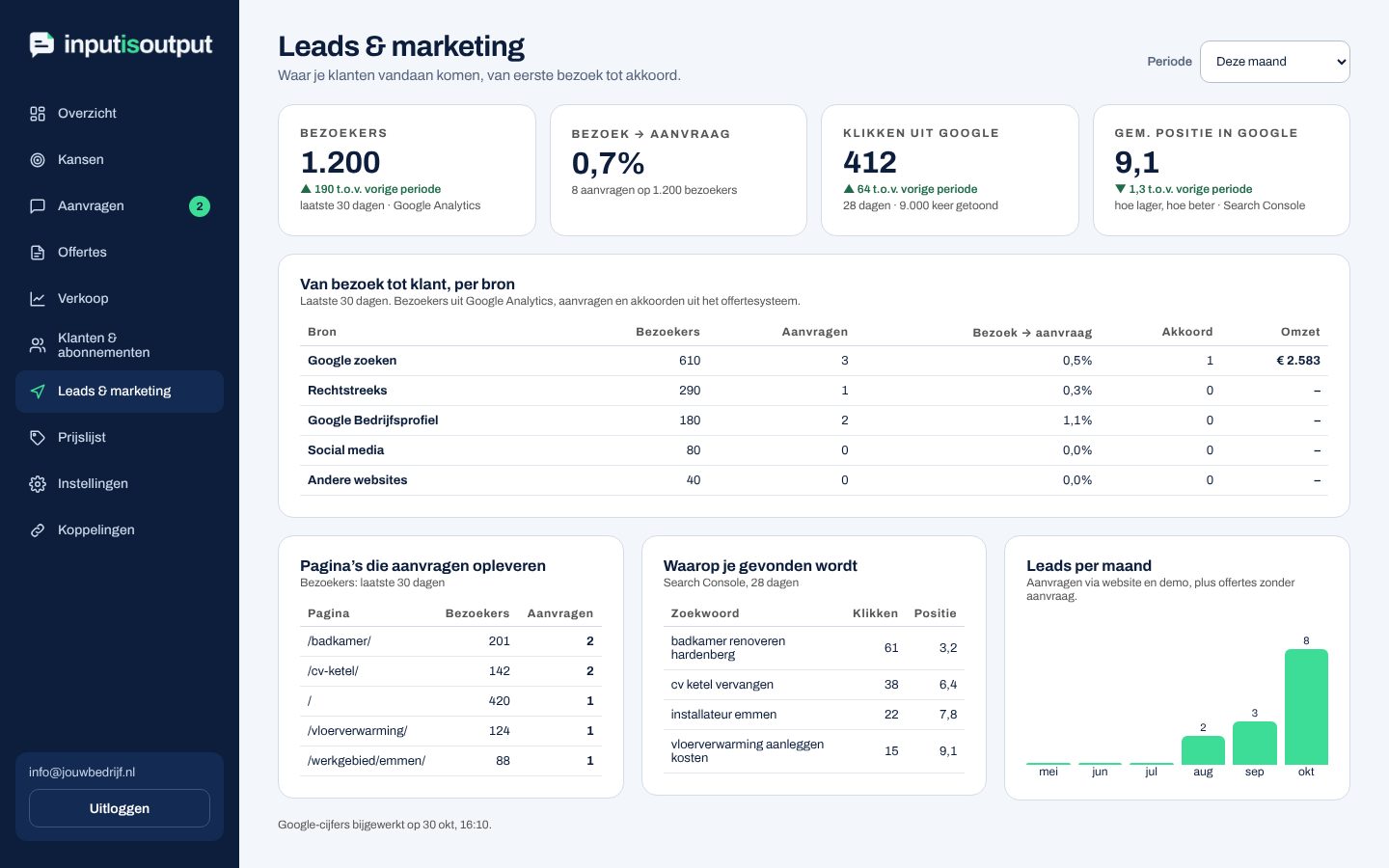Click the Leads & marketing paper plane icon
This screenshot has height=868, width=1389.
tap(38, 392)
